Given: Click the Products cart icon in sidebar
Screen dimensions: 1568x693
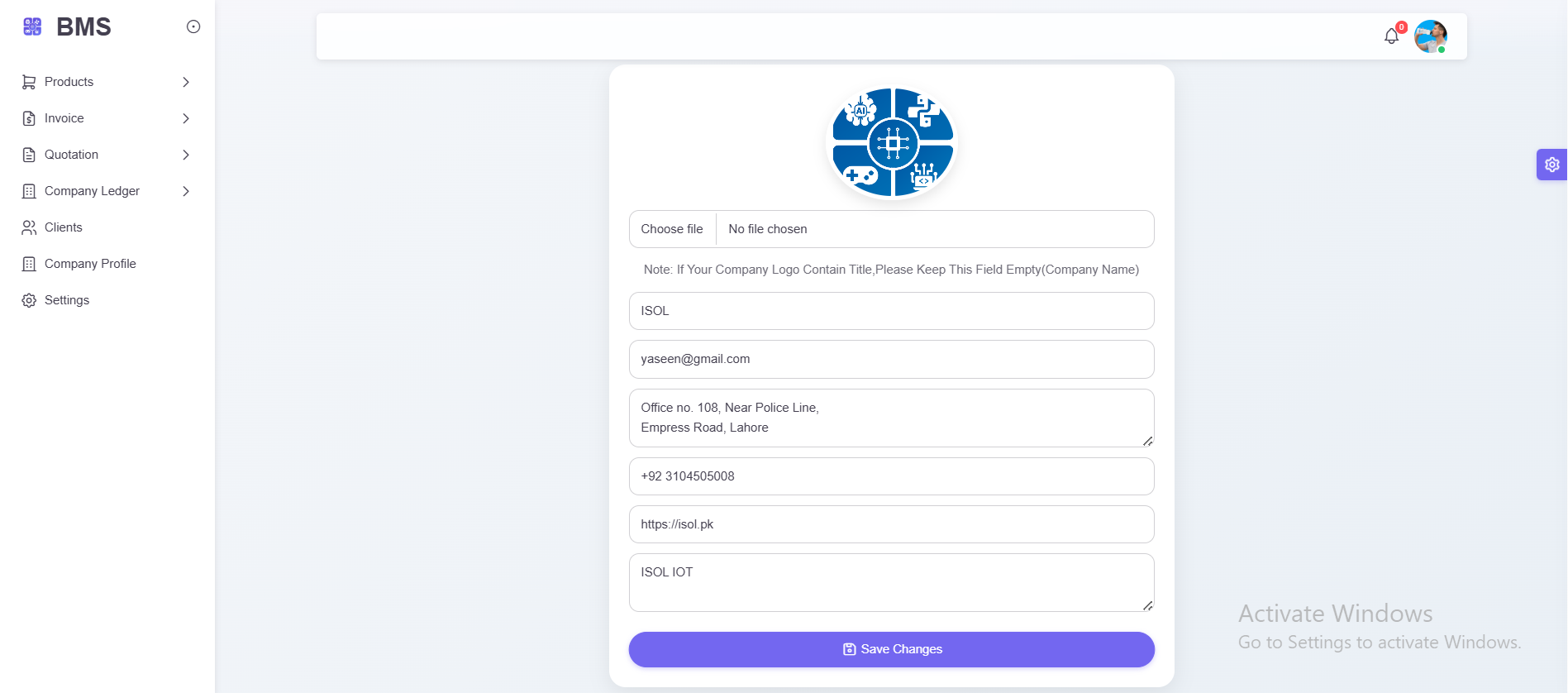Looking at the screenshot, I should 29,82.
